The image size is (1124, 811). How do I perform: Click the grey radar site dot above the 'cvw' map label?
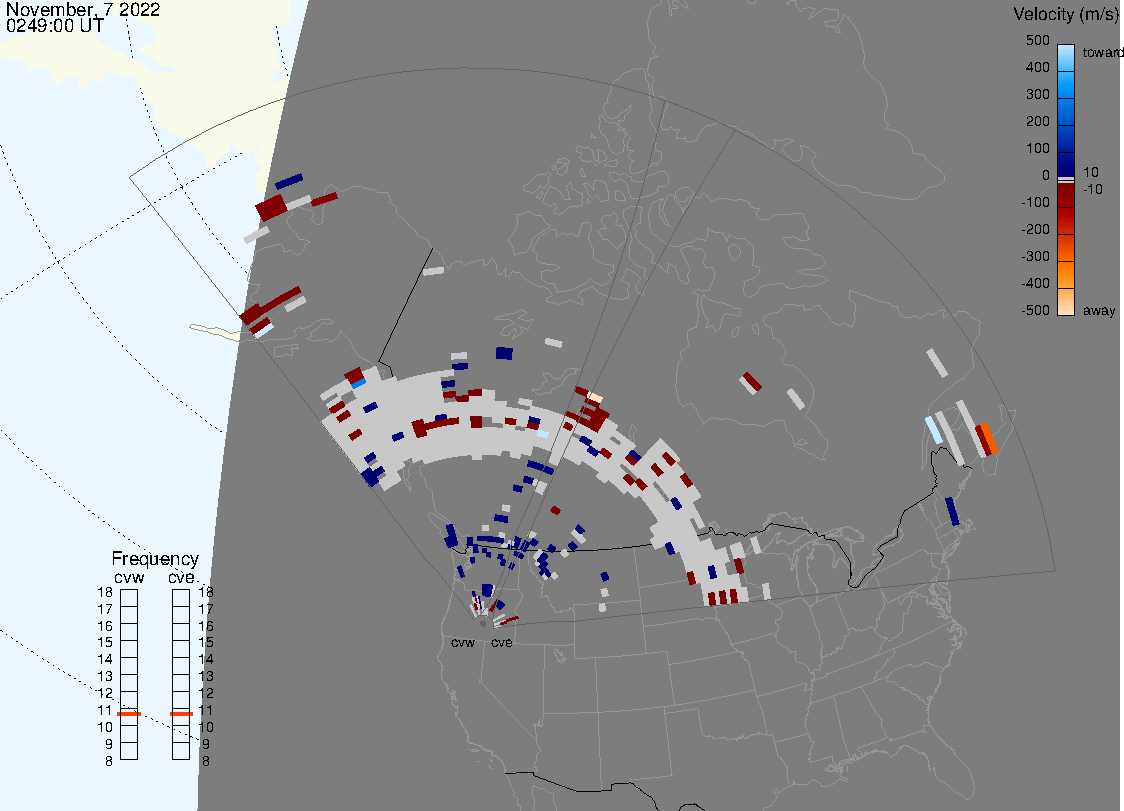pos(483,624)
